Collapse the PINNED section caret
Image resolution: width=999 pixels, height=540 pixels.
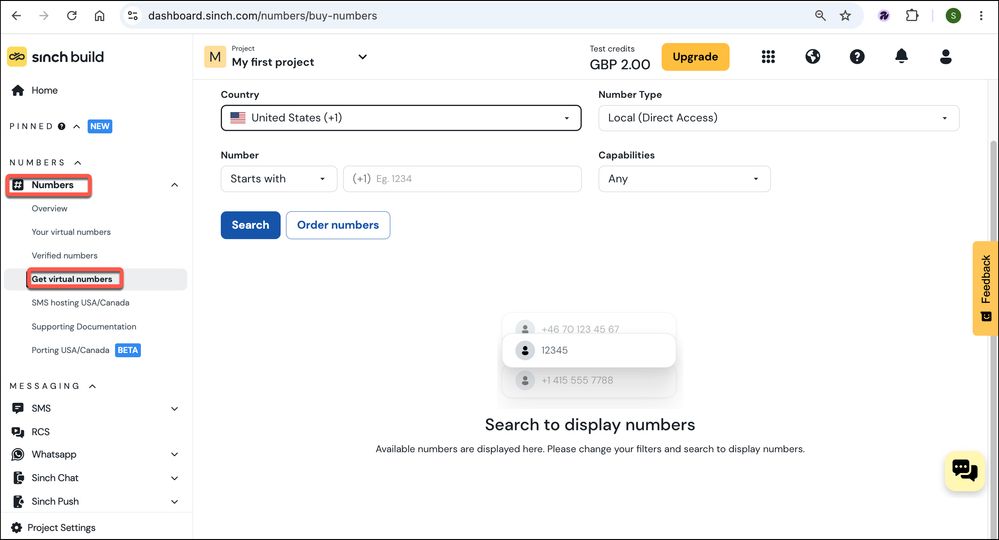[x=76, y=126]
